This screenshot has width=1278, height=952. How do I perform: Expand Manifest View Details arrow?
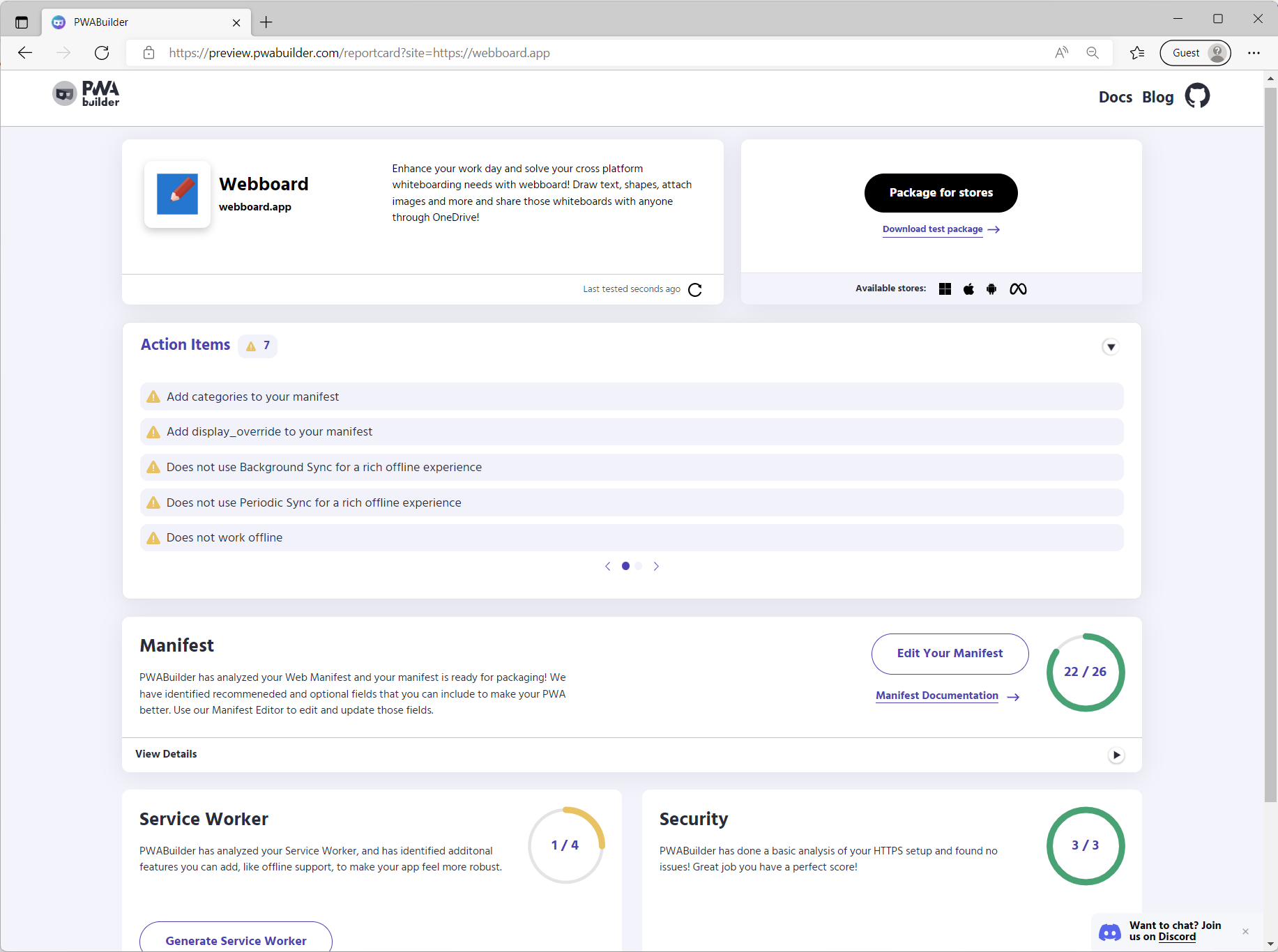click(1116, 755)
